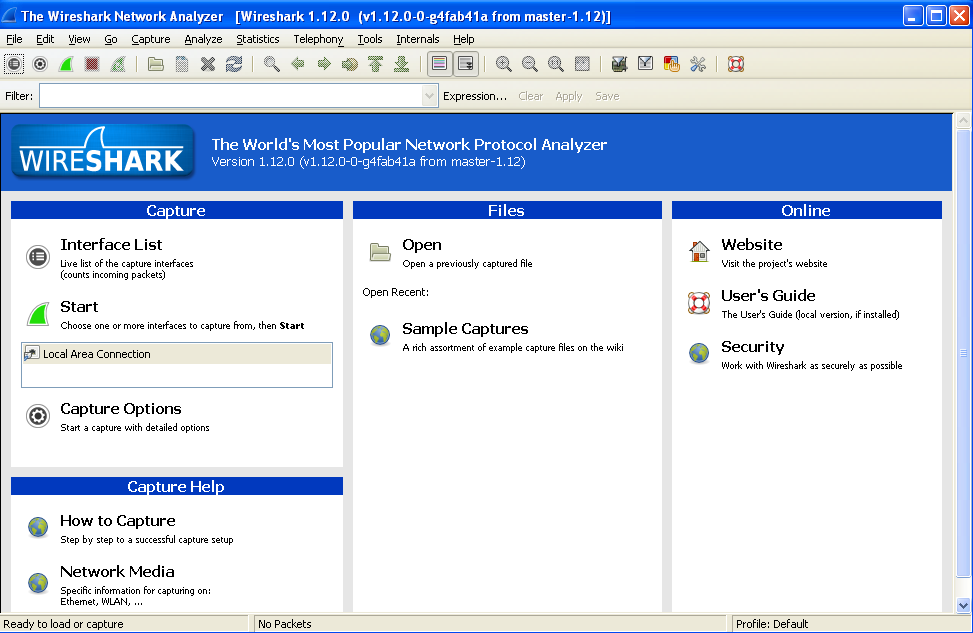Click Profile: Default in status bar
This screenshot has height=633, width=973.
772,624
